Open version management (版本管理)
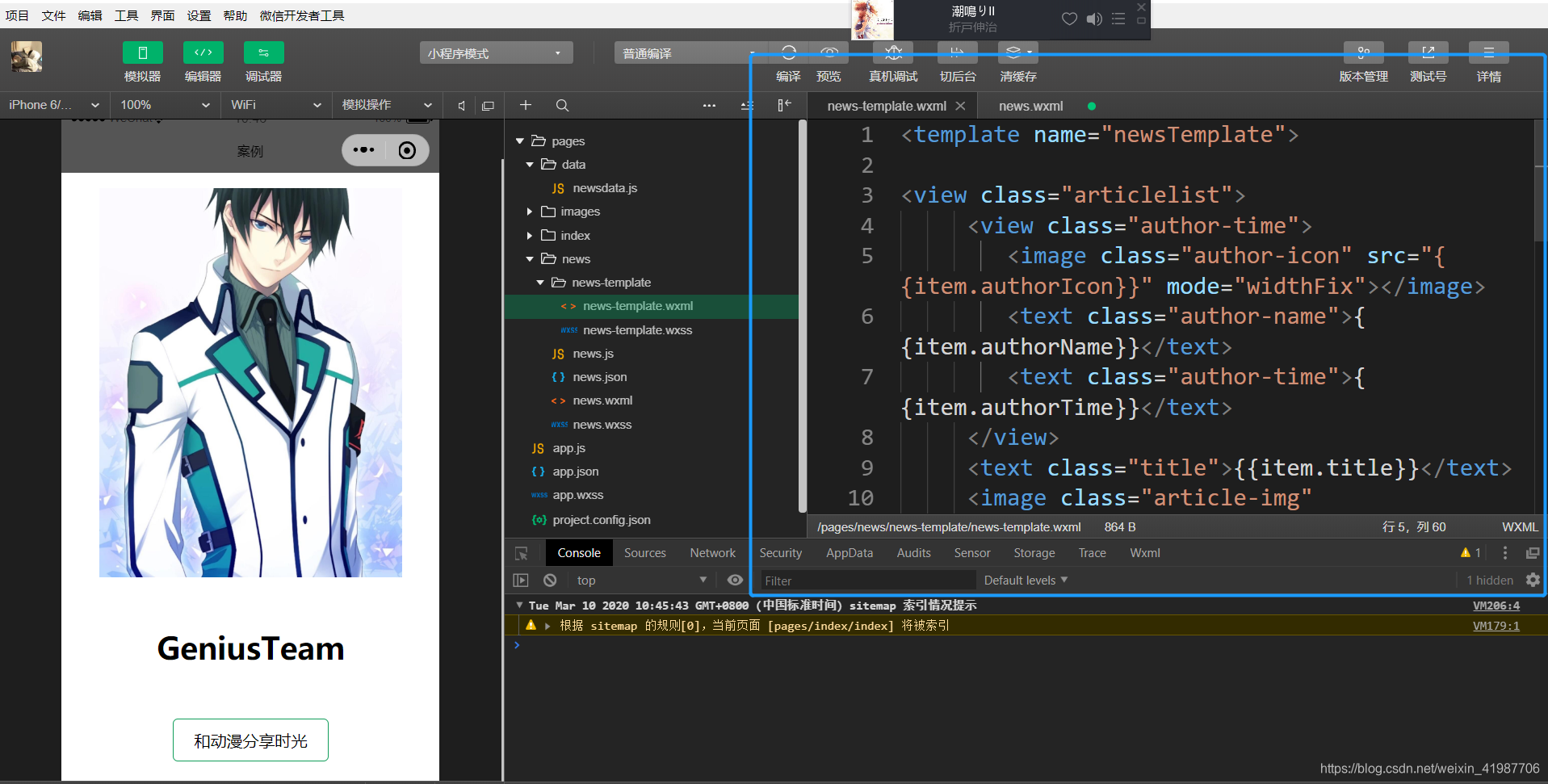The height and width of the screenshot is (784, 1548). (x=1363, y=52)
